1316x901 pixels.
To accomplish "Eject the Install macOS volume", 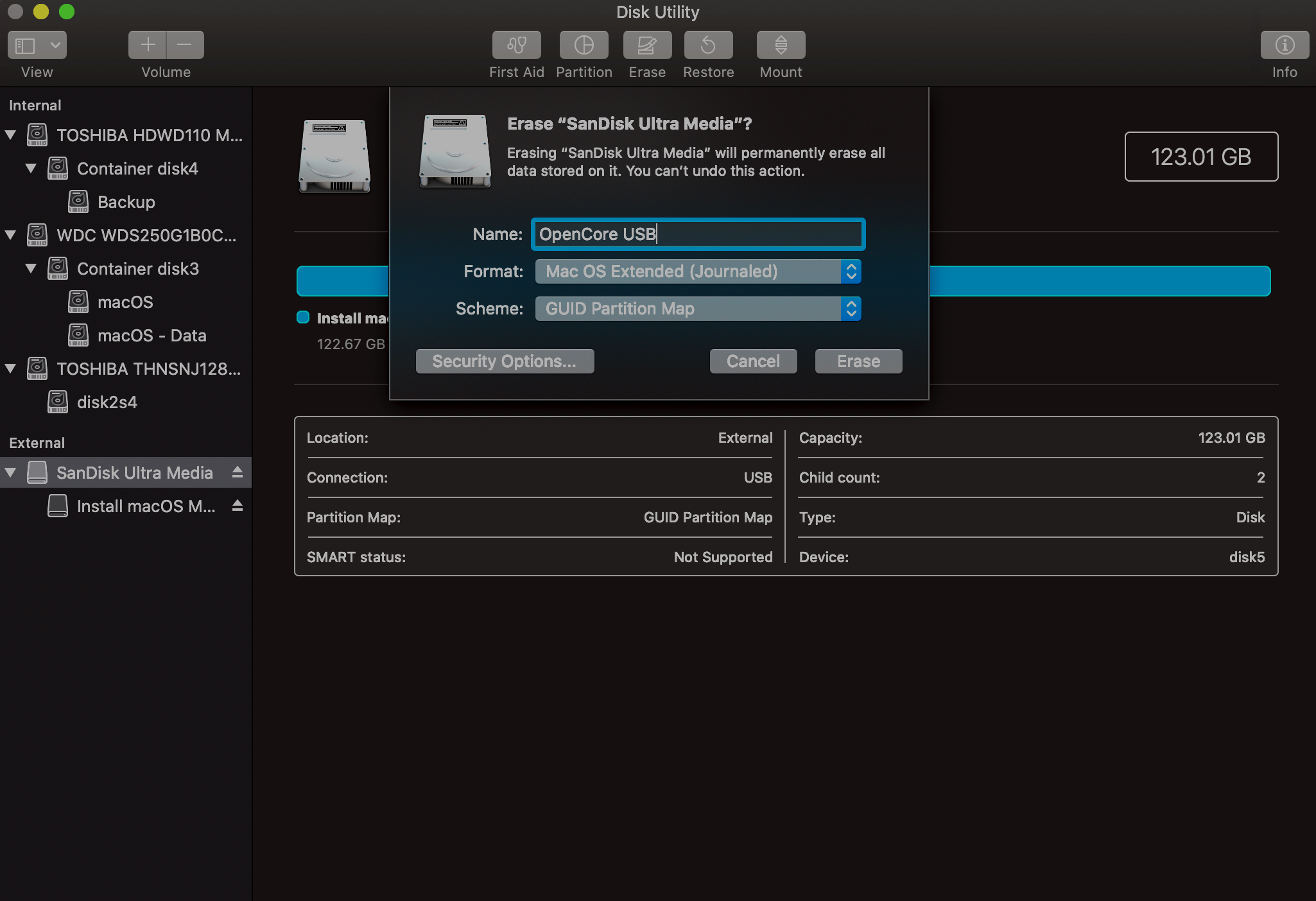I will [x=238, y=506].
